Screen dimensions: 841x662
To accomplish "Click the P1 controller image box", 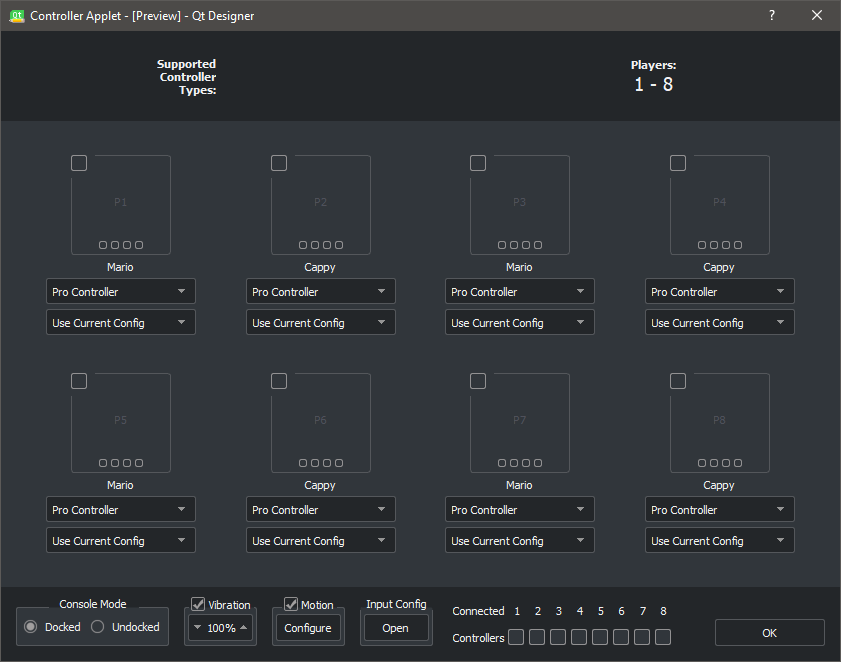I will point(121,206).
